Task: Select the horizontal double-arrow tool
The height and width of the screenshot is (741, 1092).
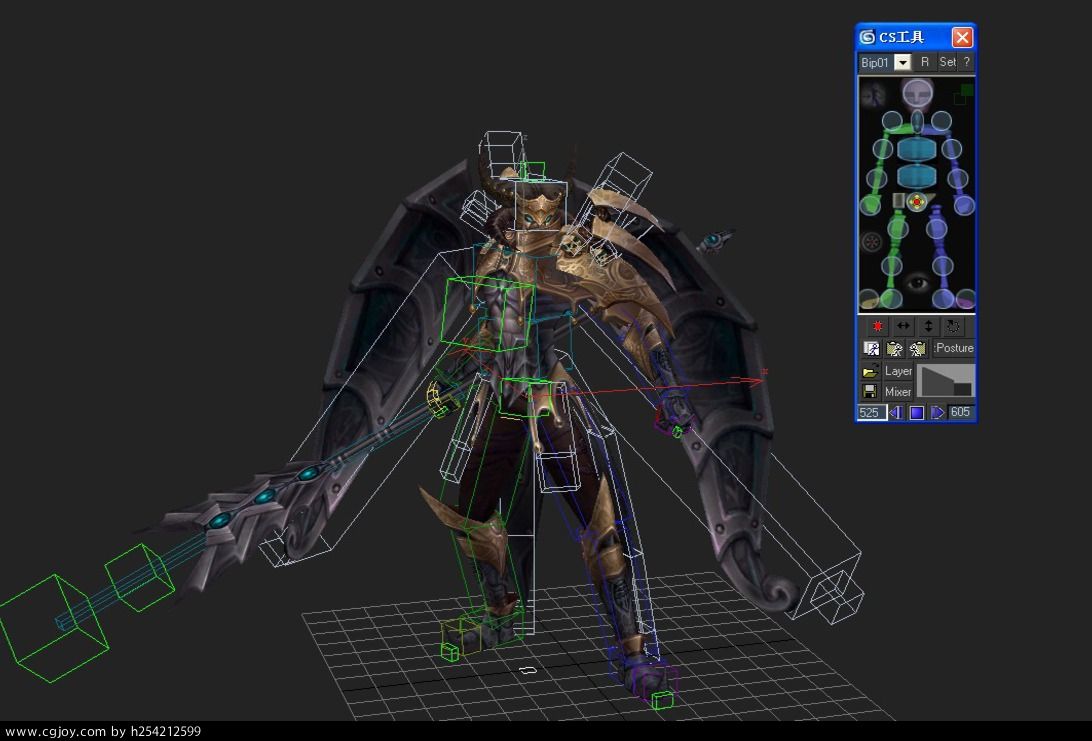Action: coord(903,326)
